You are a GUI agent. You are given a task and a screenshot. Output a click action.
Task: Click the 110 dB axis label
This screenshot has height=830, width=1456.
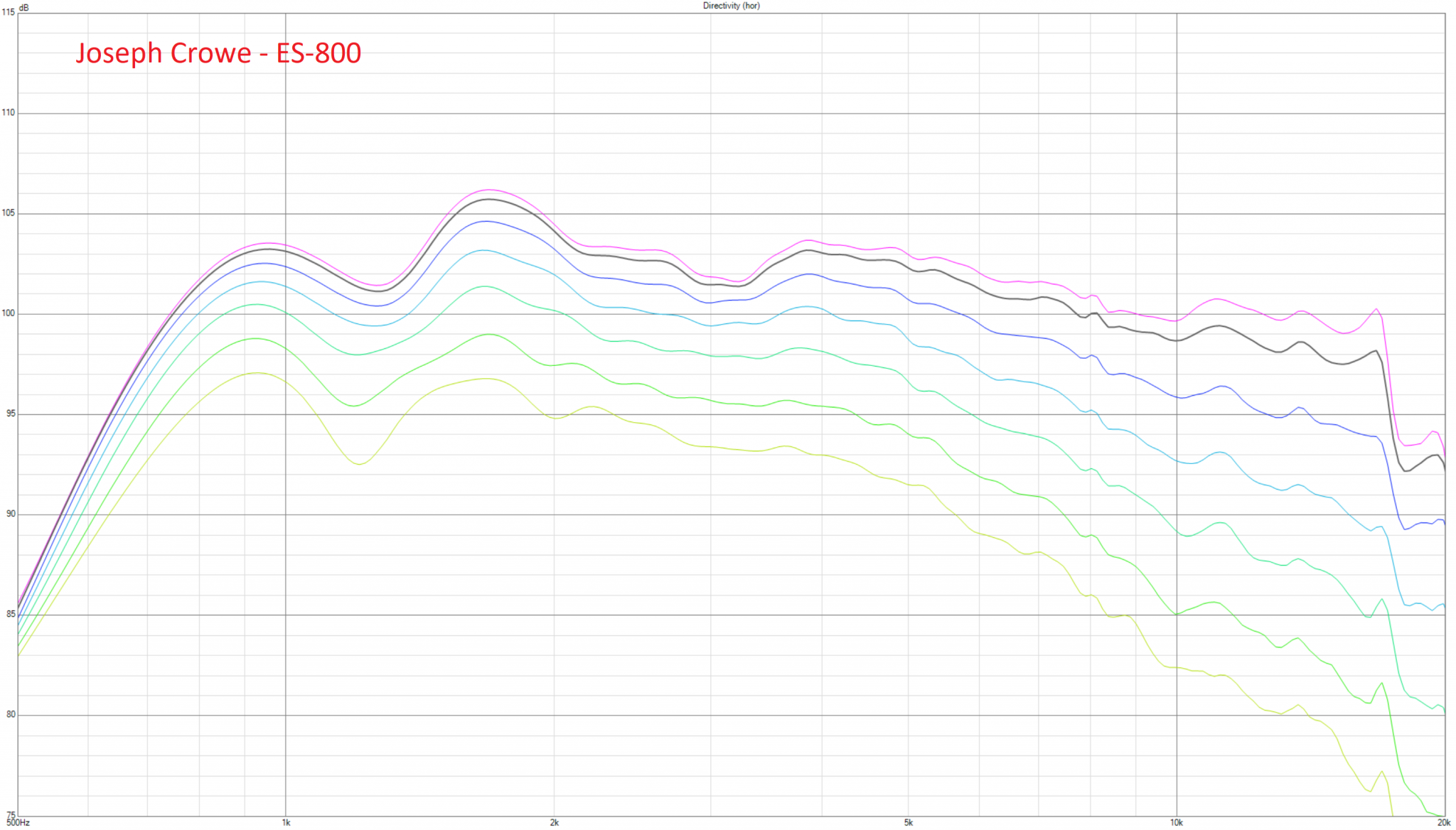(x=8, y=112)
